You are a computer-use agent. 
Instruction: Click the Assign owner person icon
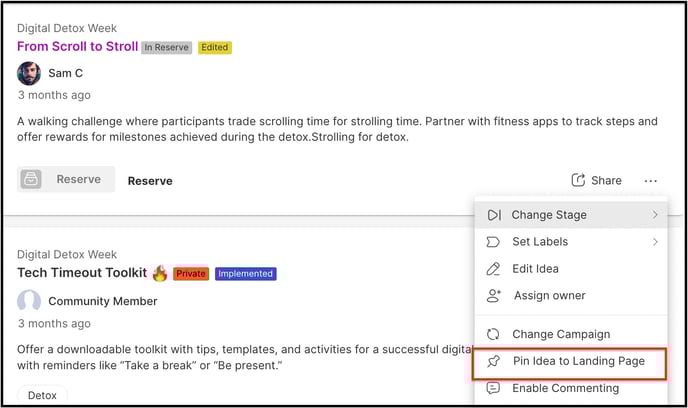pyautogui.click(x=494, y=296)
